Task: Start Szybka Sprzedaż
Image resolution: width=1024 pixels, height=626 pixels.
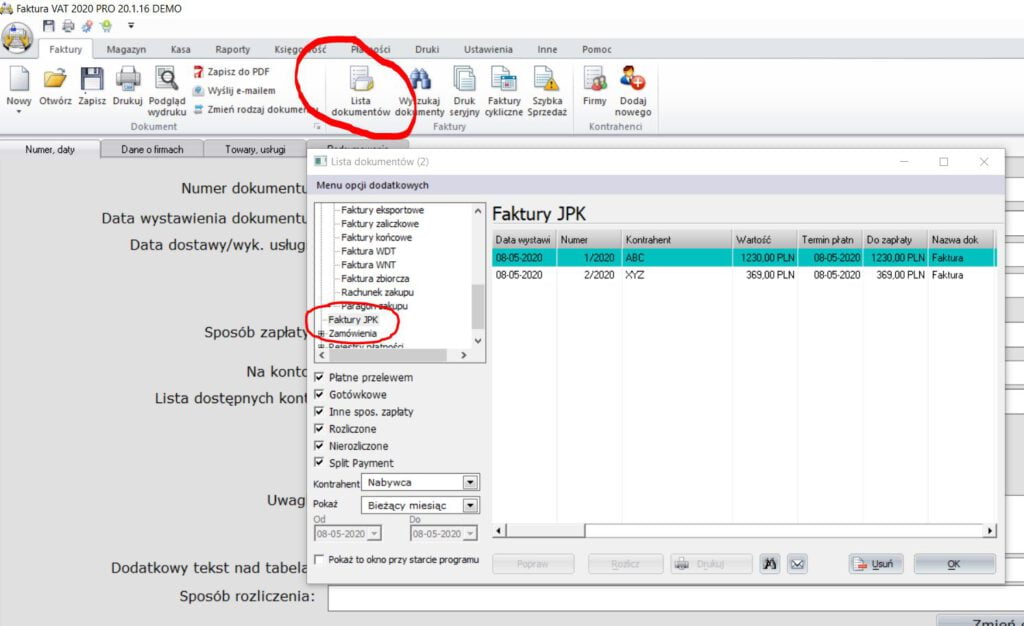Action: click(x=547, y=80)
